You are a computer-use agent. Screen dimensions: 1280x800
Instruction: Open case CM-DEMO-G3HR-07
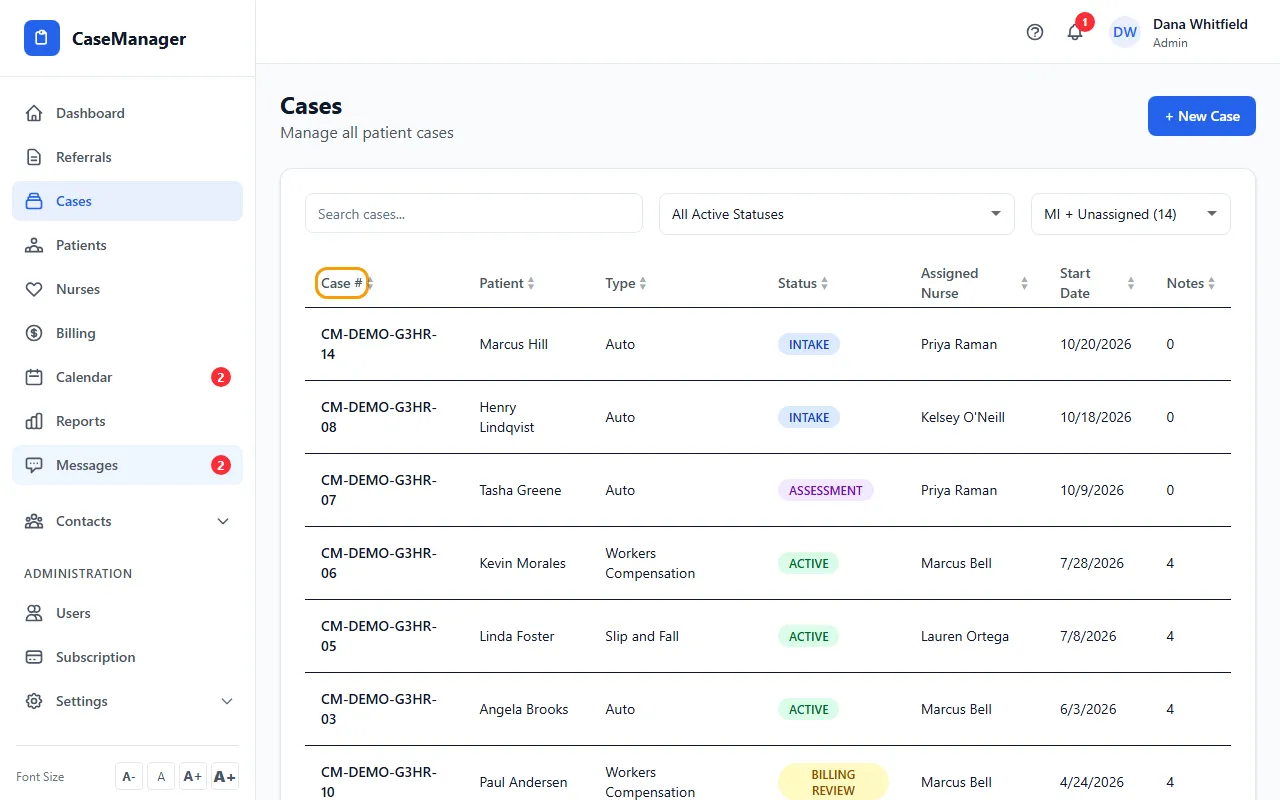pyautogui.click(x=378, y=490)
